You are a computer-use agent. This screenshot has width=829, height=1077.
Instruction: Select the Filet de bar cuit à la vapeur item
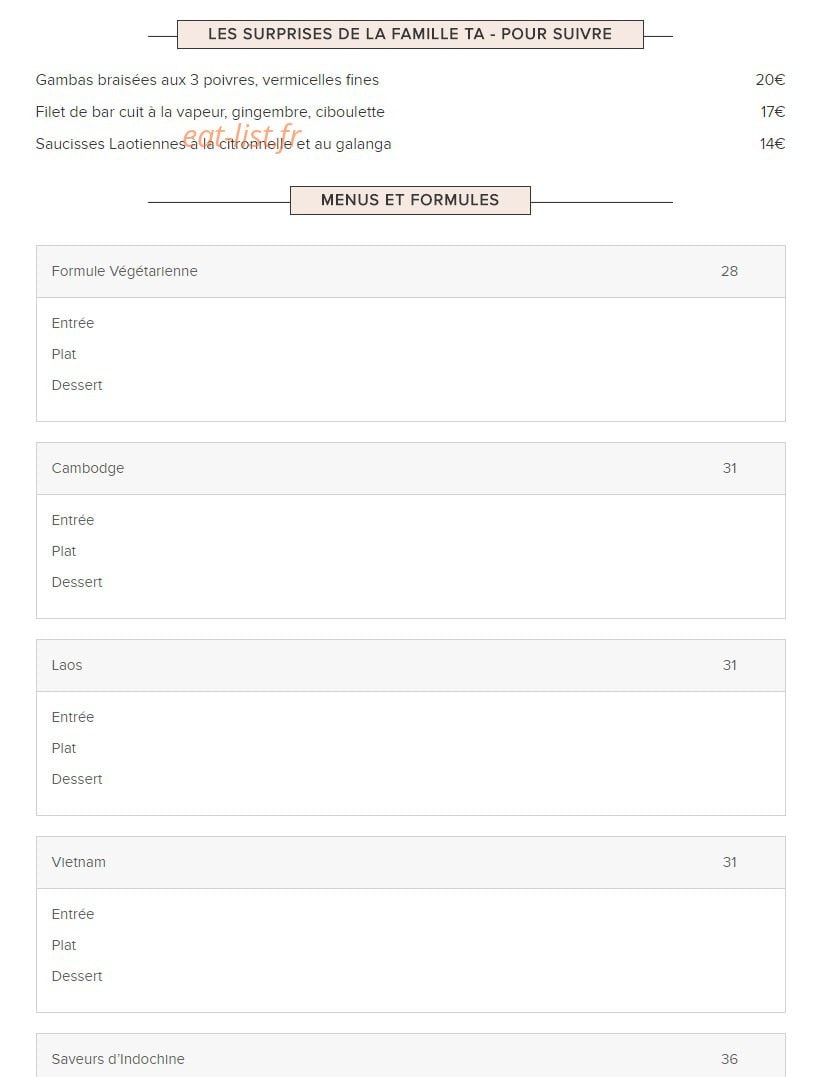coord(210,112)
